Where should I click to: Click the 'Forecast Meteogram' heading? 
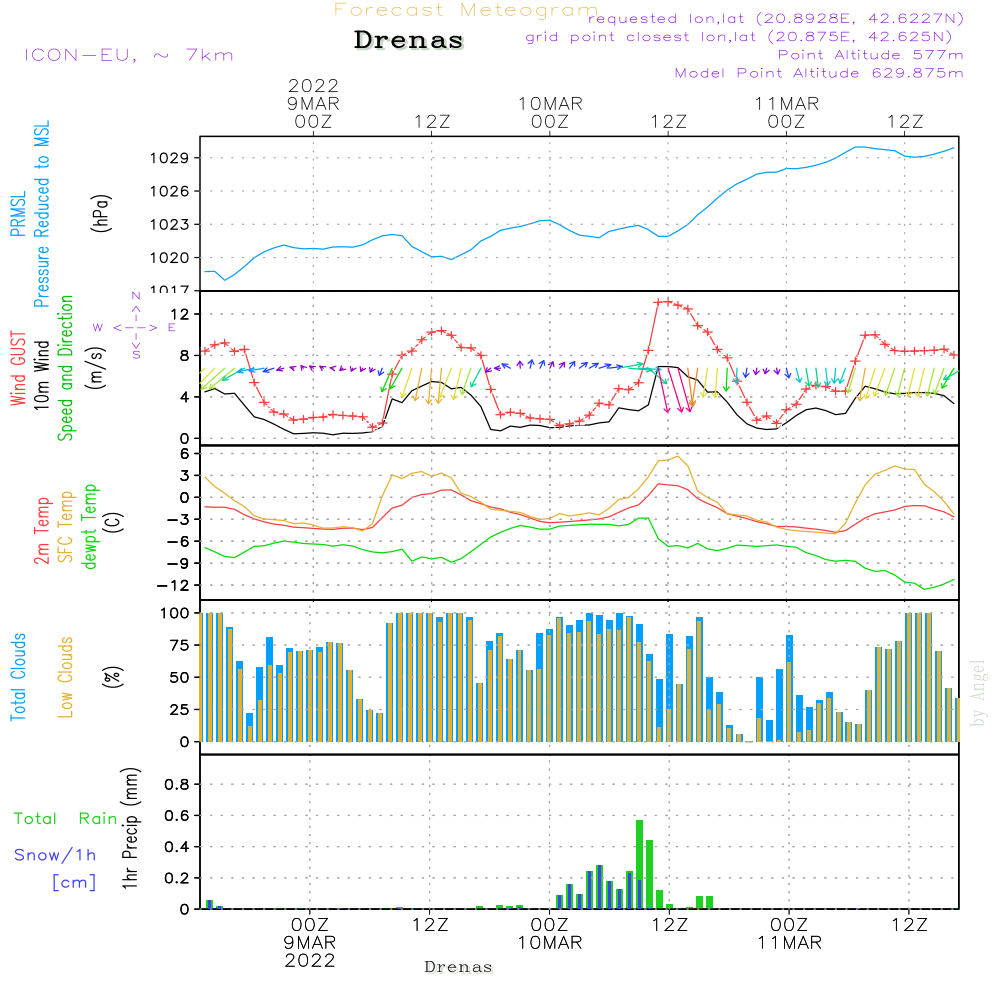point(466,10)
